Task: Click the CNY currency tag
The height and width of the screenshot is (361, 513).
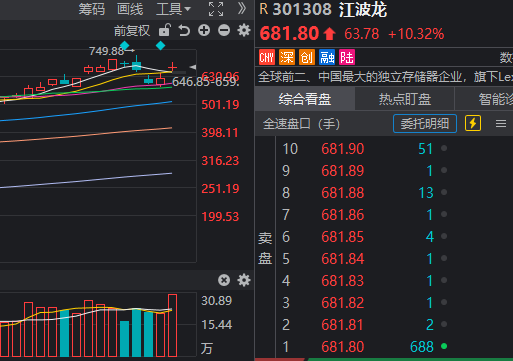Action: pos(267,57)
